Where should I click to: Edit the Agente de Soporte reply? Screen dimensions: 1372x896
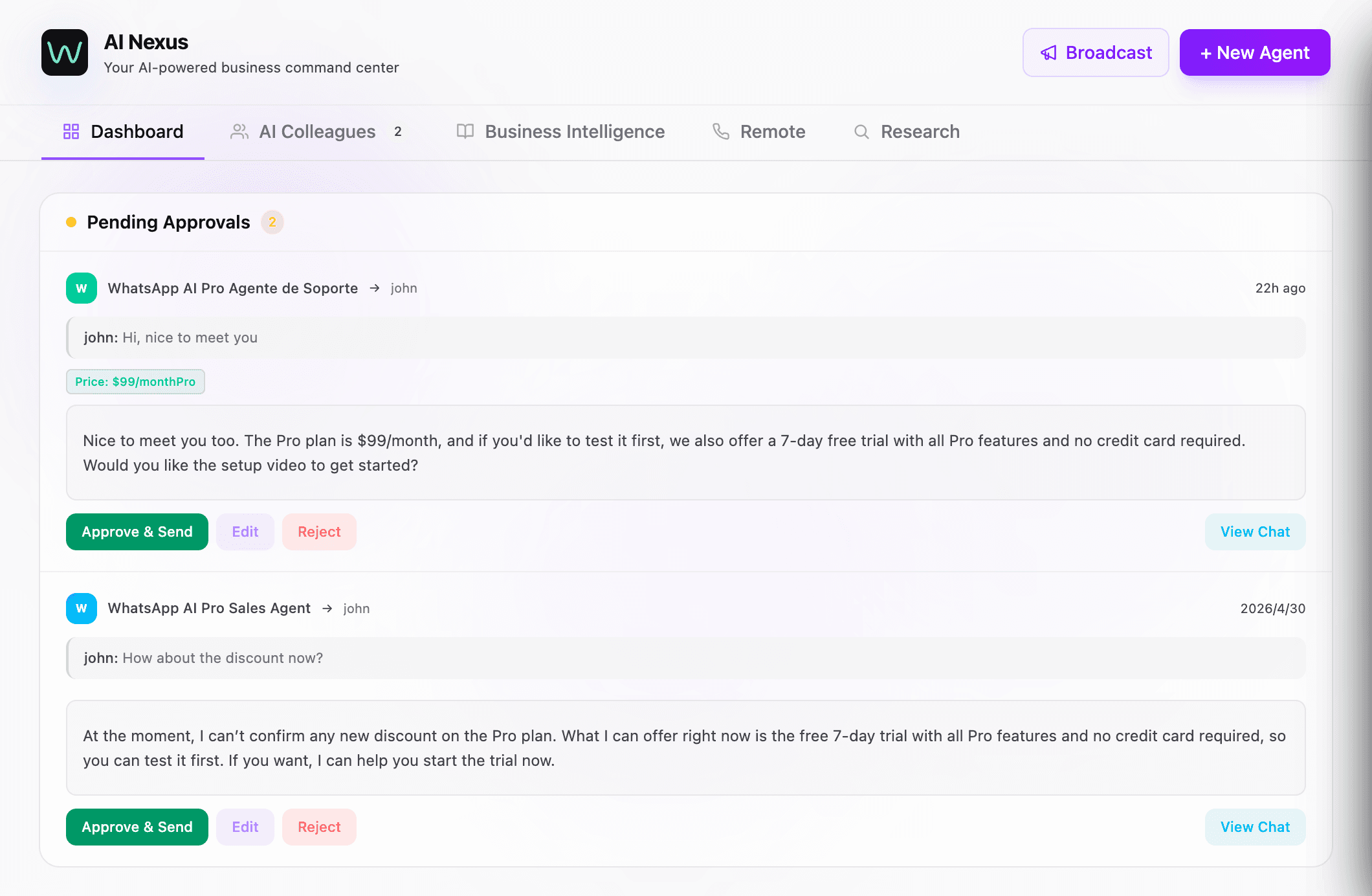245,532
